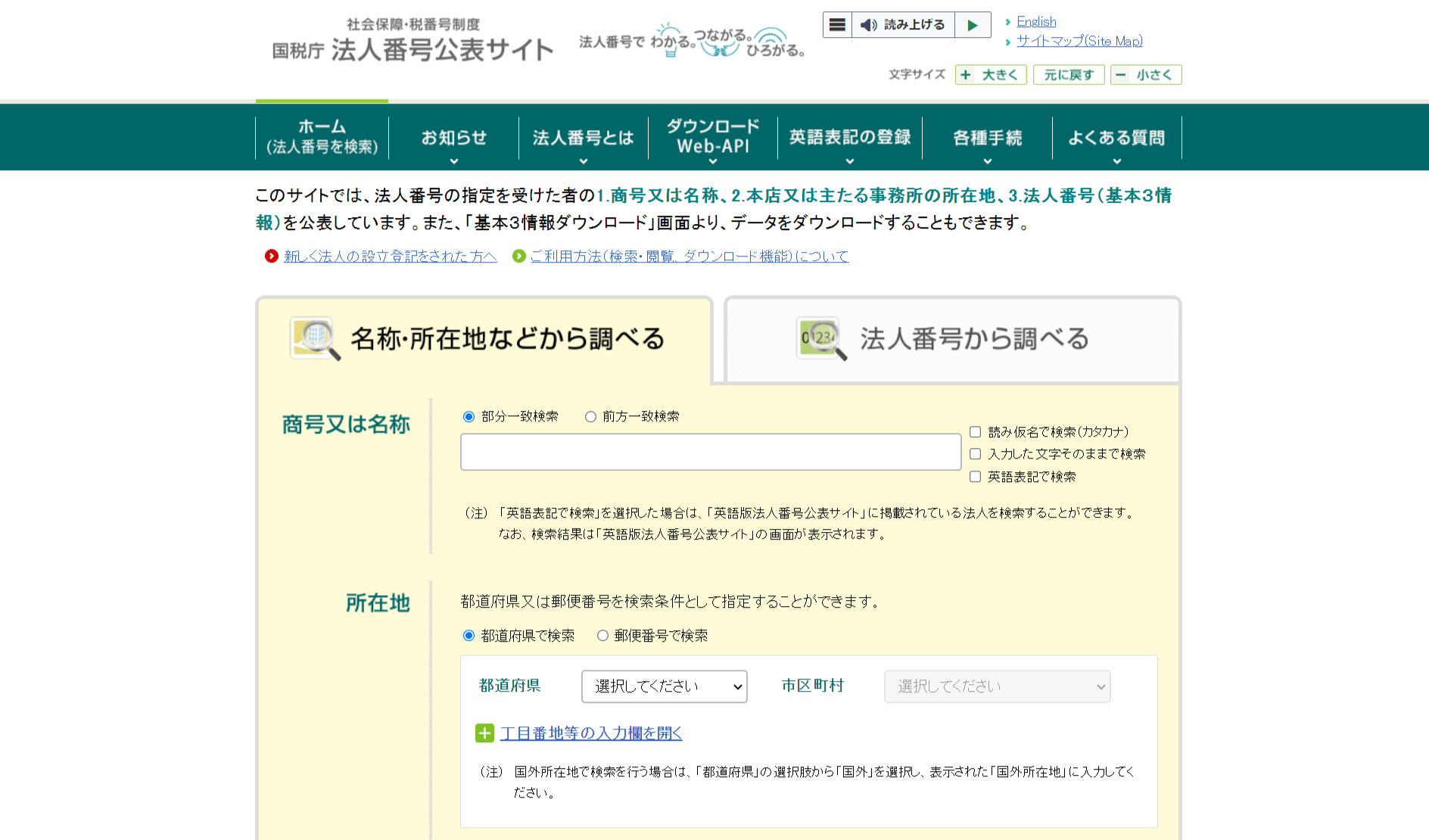The width and height of the screenshot is (1429, 840).
Task: Expand the よくある質問 navigation menu
Action: pyautogui.click(x=1117, y=138)
